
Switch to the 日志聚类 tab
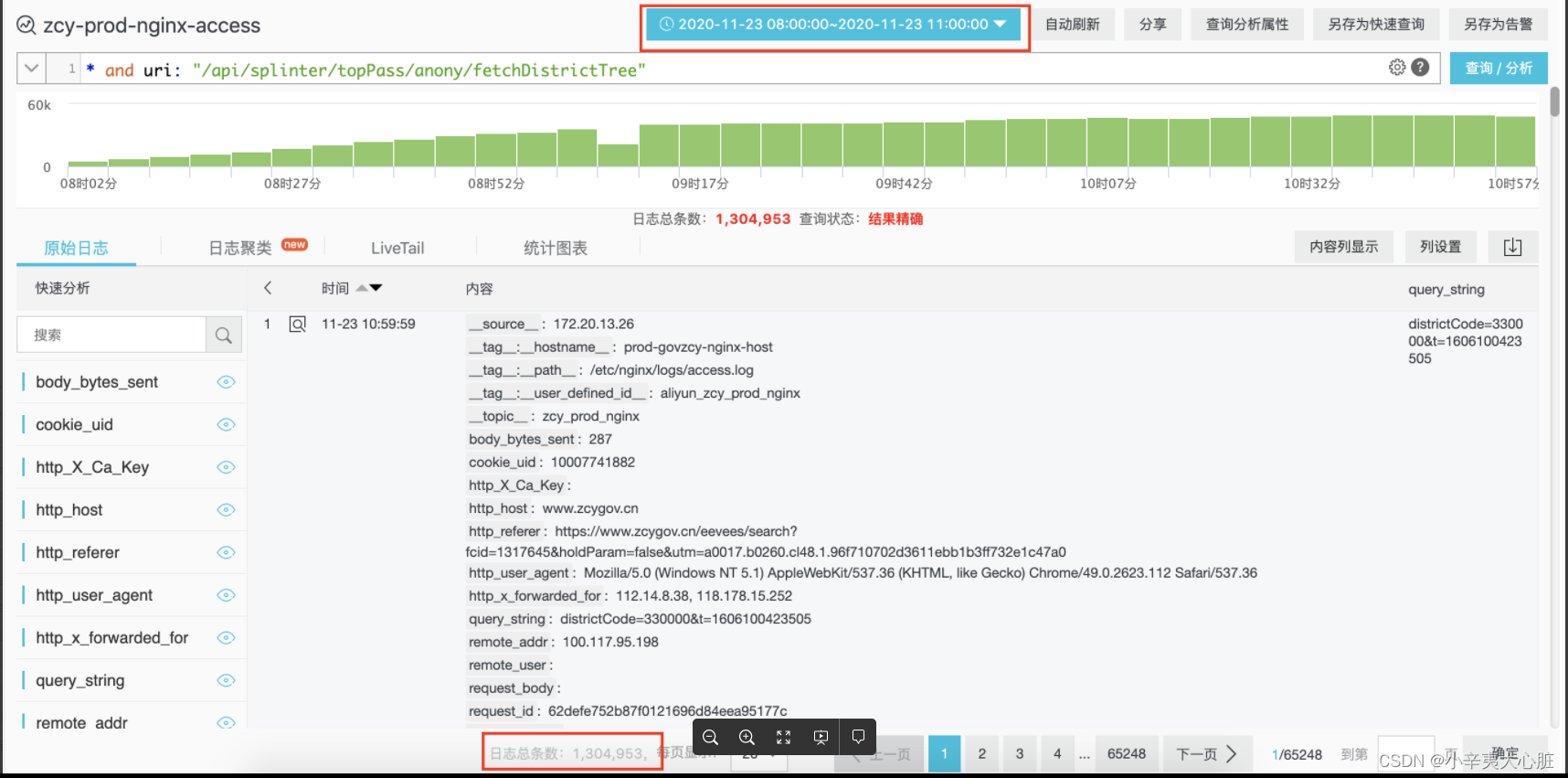240,248
